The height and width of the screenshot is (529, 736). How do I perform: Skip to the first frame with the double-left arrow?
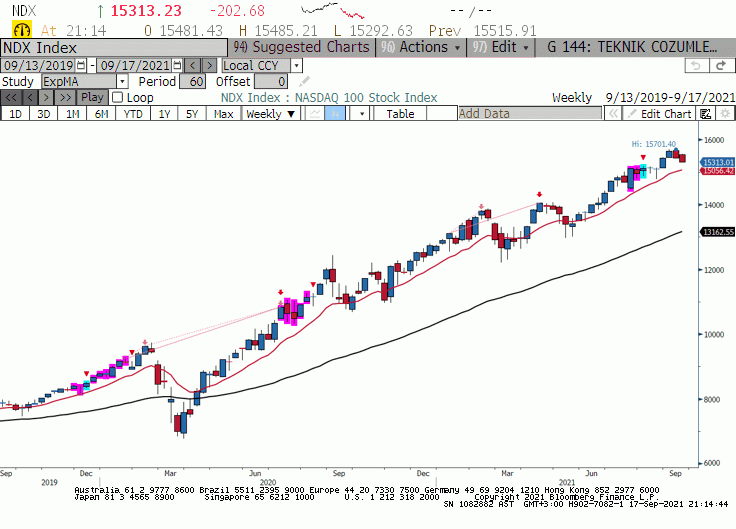click(11, 98)
